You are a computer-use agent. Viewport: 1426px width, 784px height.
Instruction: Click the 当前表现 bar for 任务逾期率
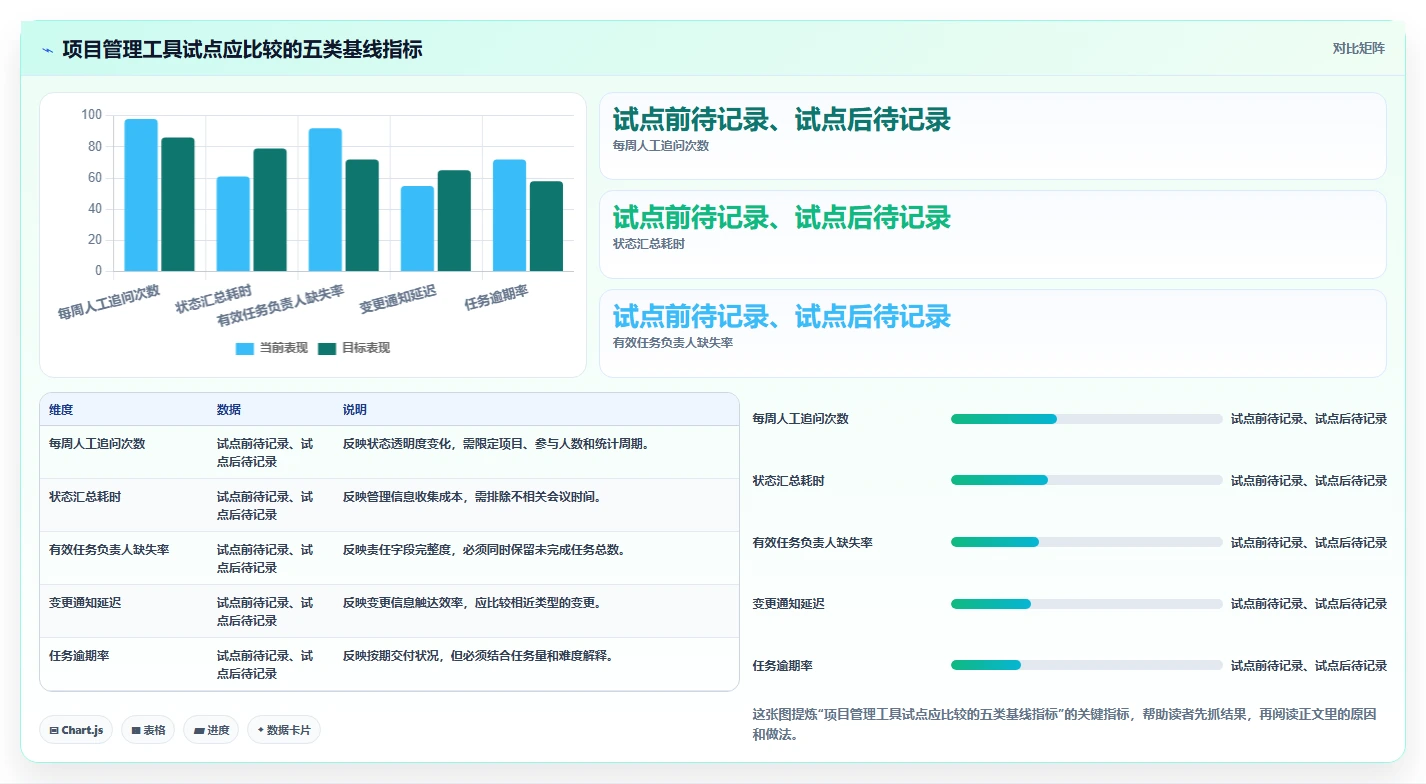tap(509, 215)
